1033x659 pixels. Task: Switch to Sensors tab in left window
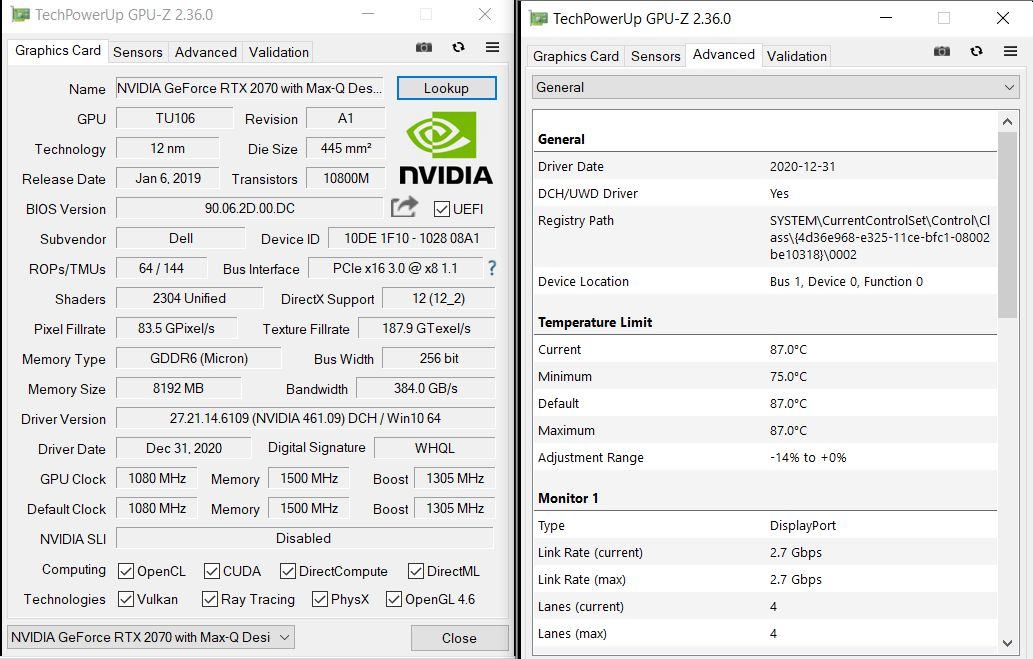click(x=138, y=52)
